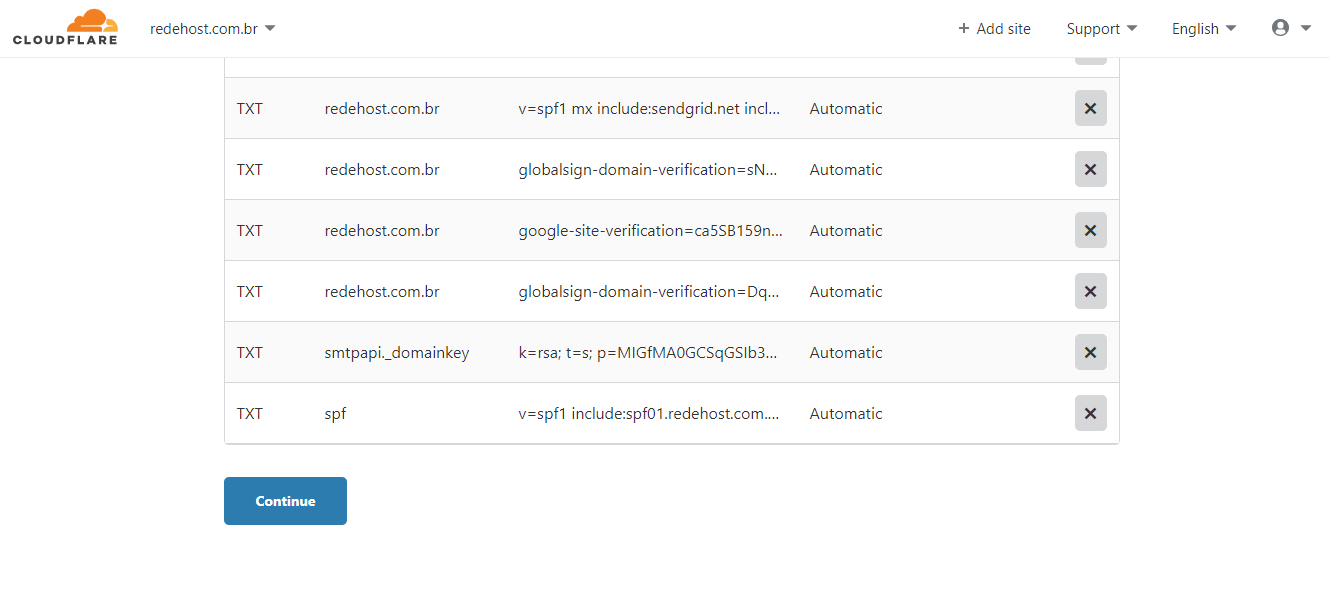
Task: Click the Add site link
Action: 994,29
